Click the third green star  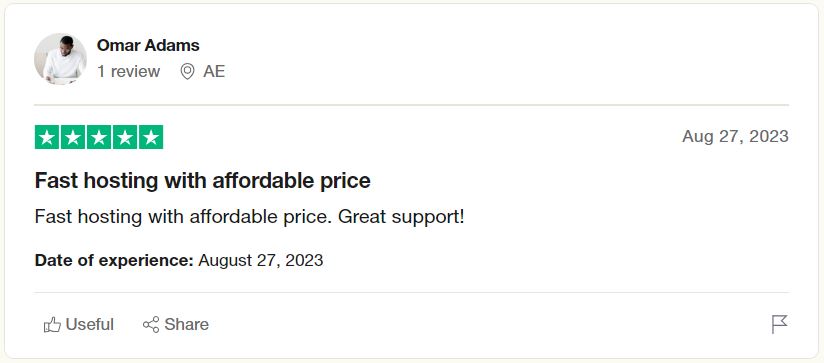coord(99,137)
